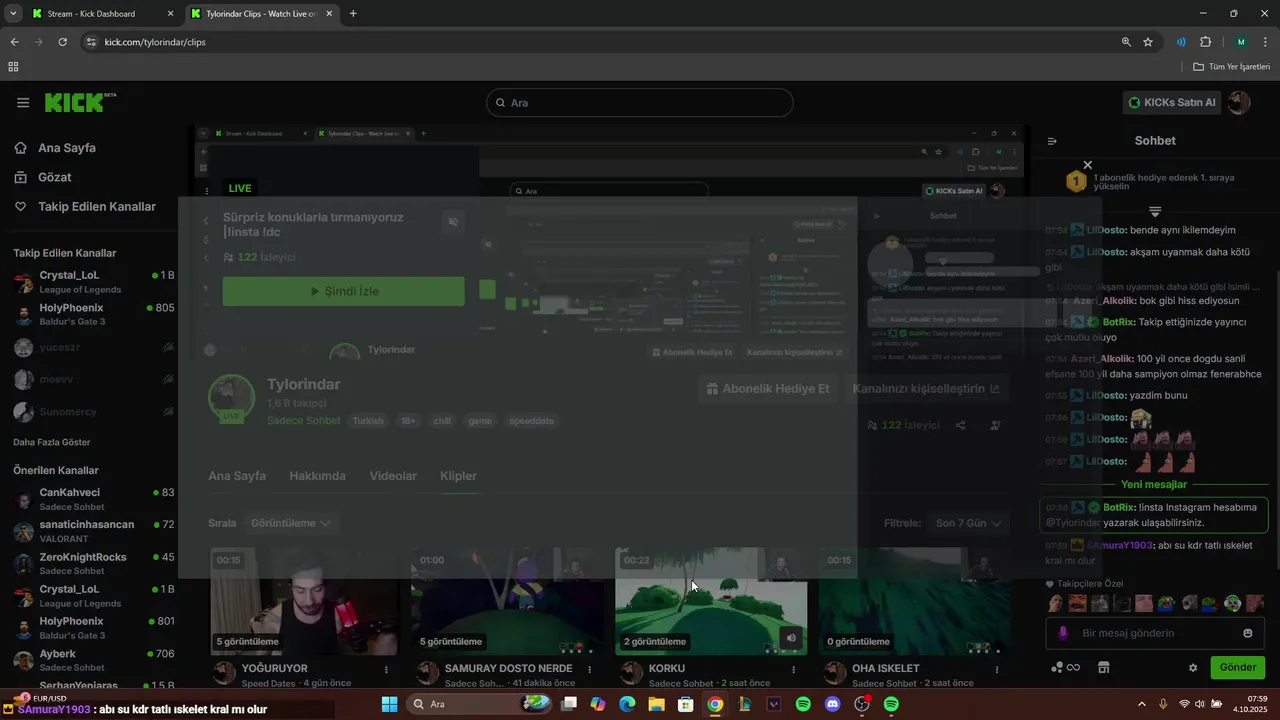The image size is (1280, 720).
Task: Toggle sound on KORKU clip
Action: coord(791,638)
